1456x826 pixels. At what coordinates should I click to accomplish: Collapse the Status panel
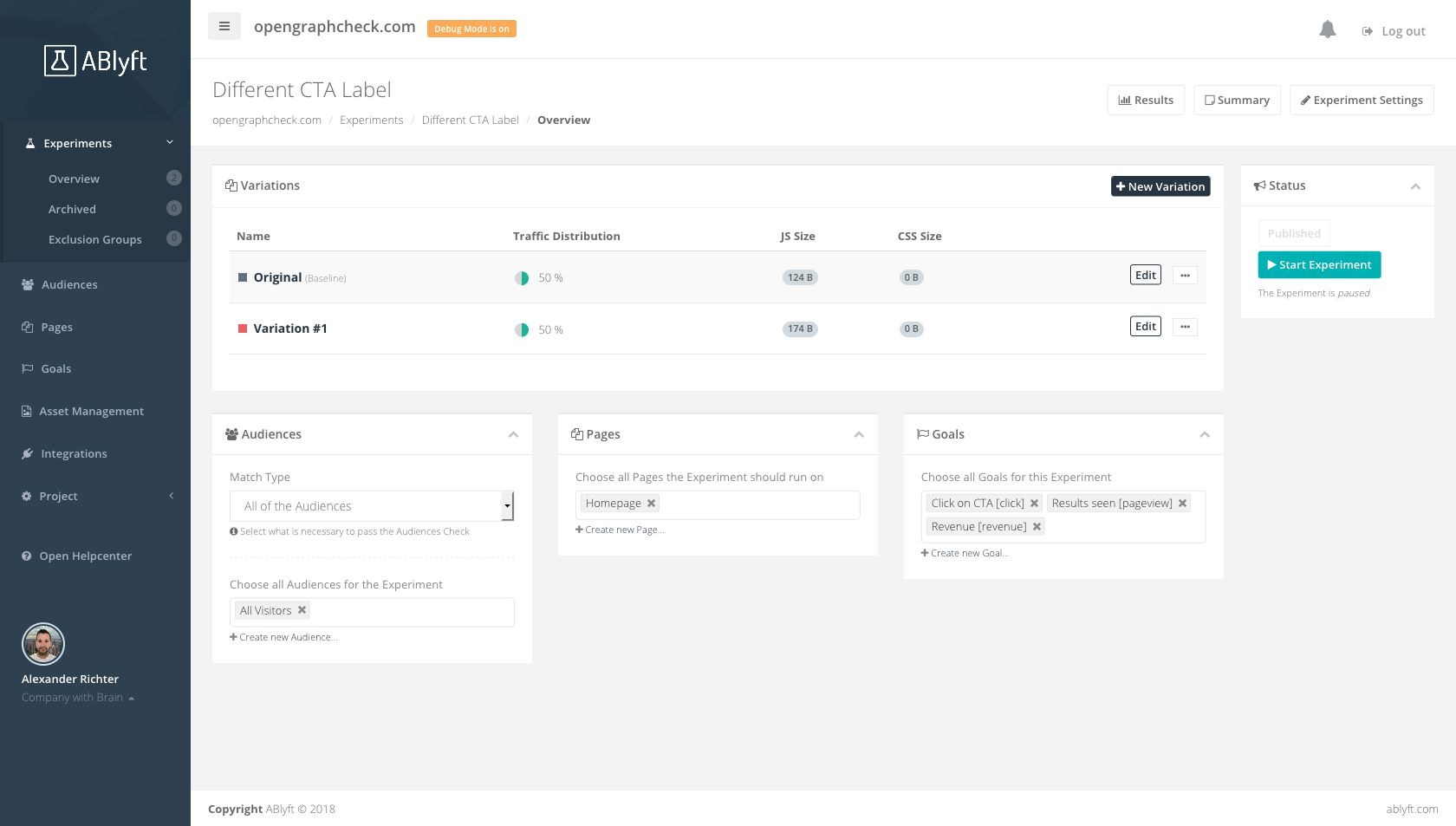(1416, 185)
